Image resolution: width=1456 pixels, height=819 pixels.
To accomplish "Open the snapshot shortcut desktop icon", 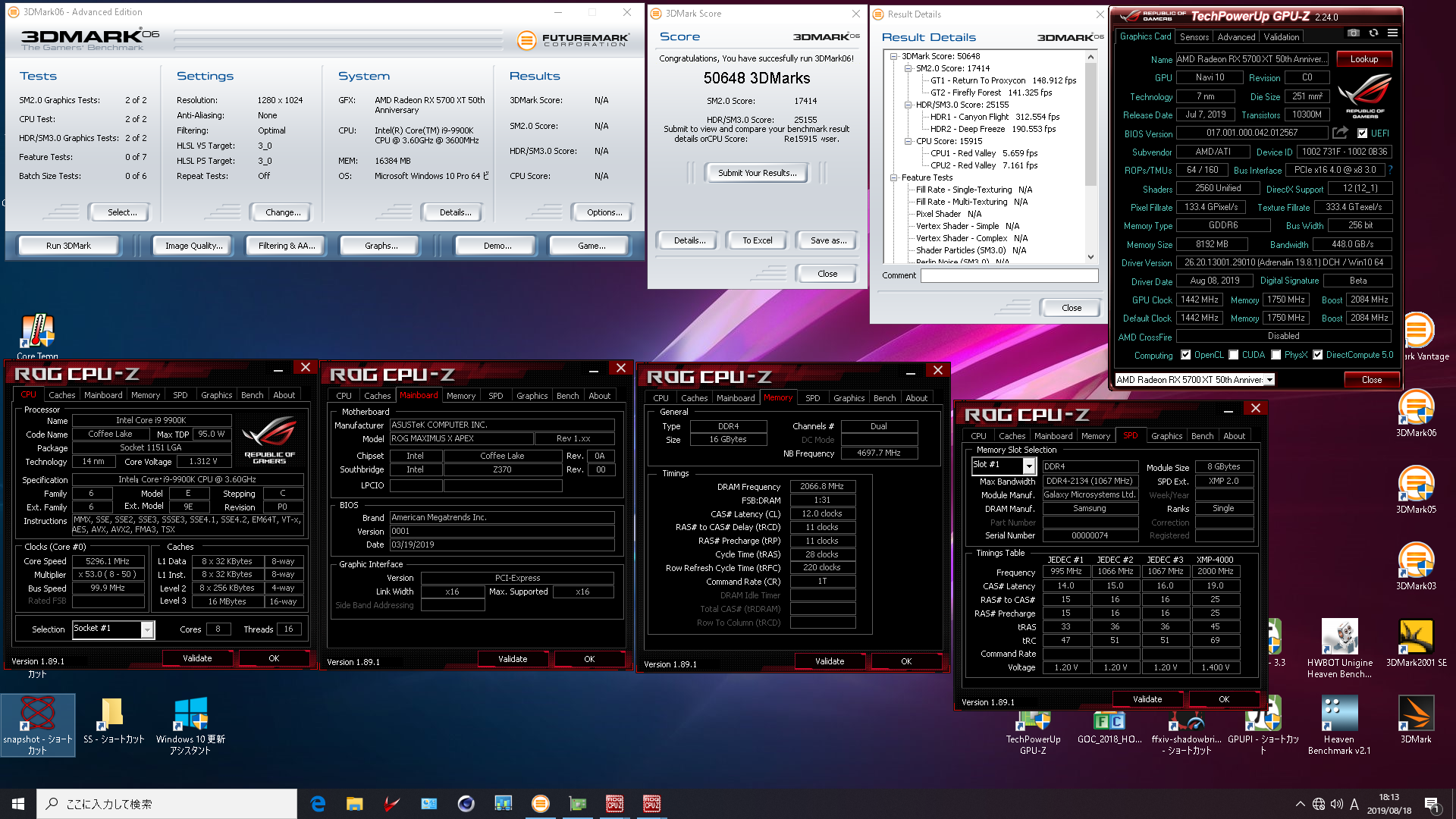I will pyautogui.click(x=37, y=725).
